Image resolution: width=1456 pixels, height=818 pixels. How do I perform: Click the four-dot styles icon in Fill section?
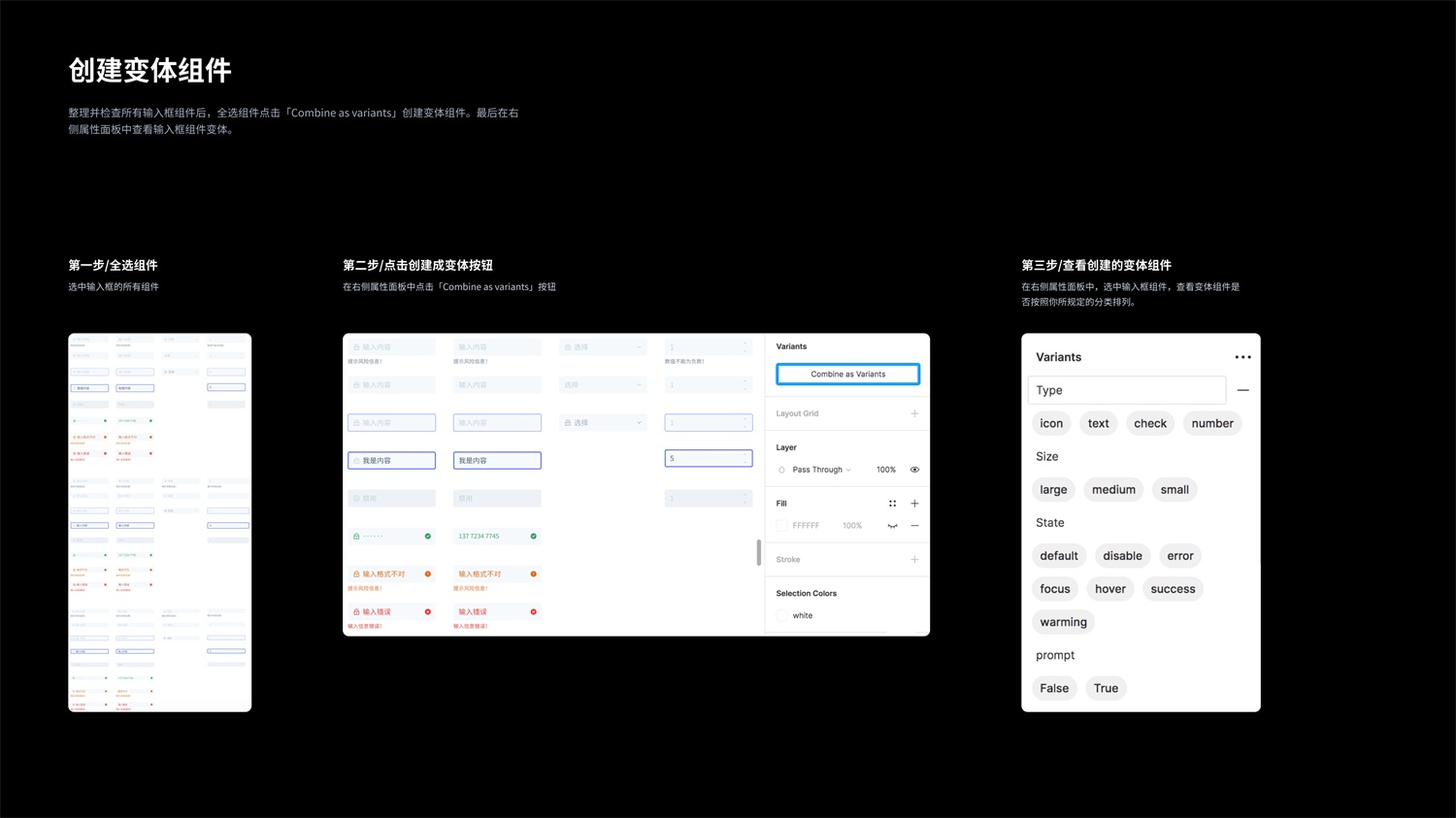click(893, 503)
